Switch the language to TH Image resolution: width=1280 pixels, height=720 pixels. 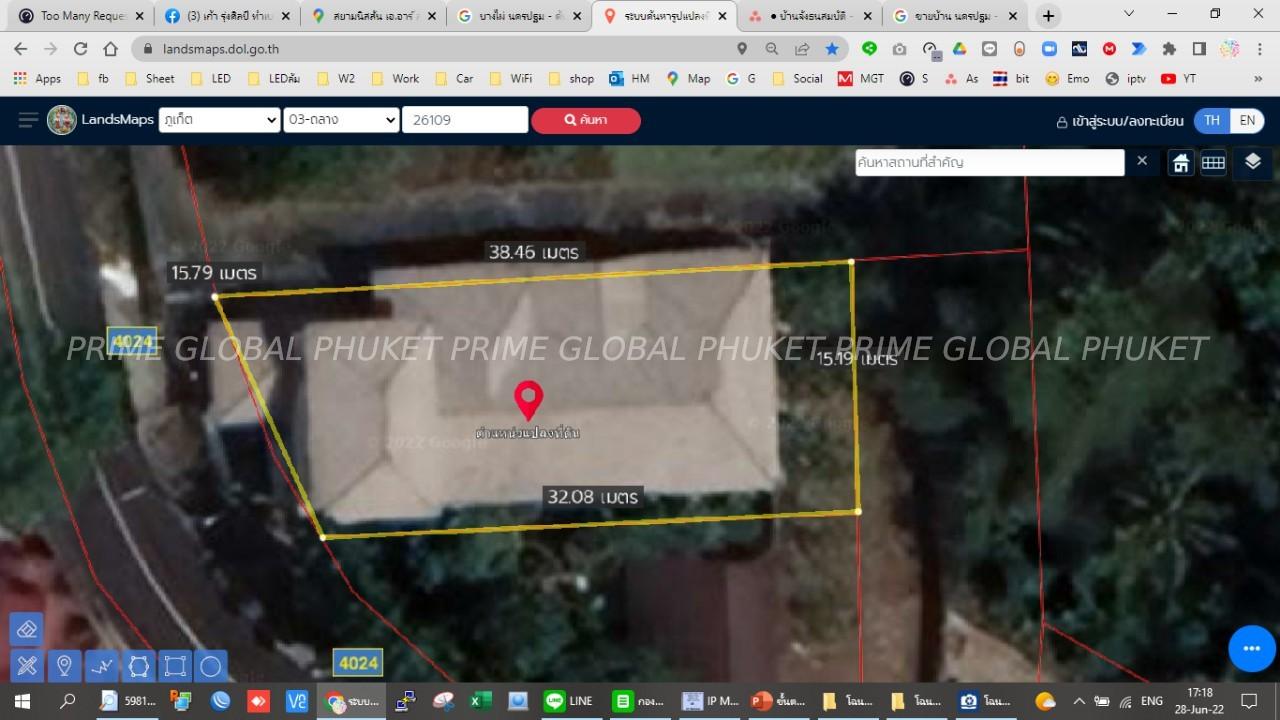pos(1212,120)
